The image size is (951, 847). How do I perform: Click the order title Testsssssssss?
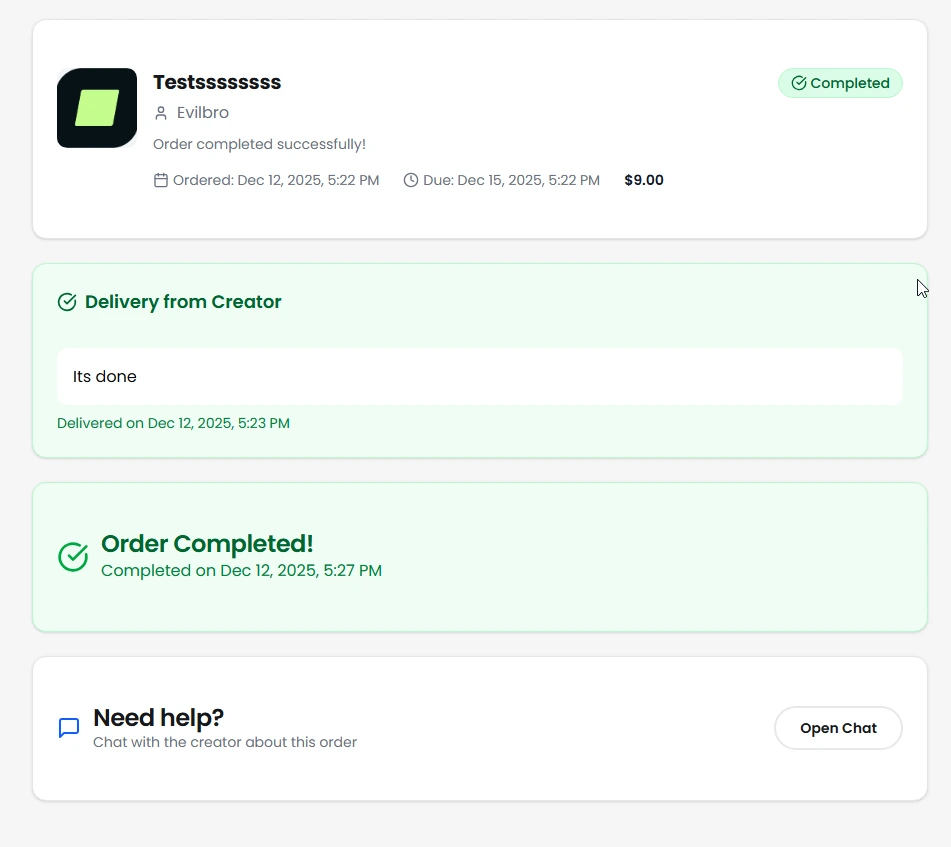pos(217,82)
